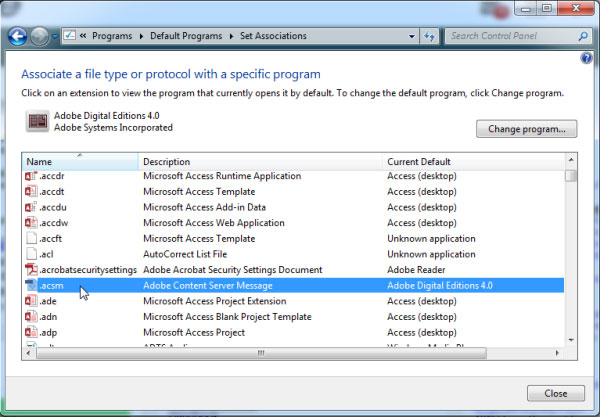
Task: Select the .adn file icon
Action: pyautogui.click(x=31, y=317)
